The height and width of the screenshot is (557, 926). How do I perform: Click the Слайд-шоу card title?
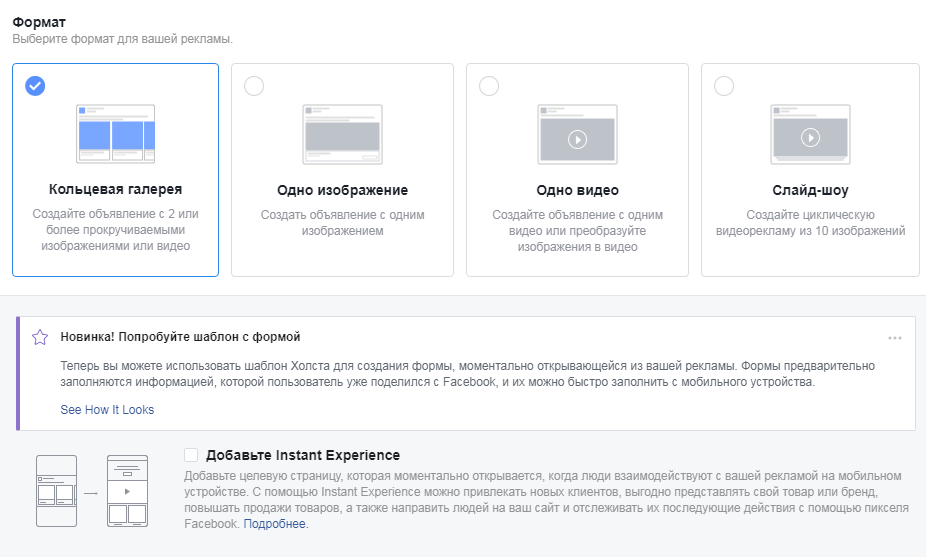[x=810, y=190]
